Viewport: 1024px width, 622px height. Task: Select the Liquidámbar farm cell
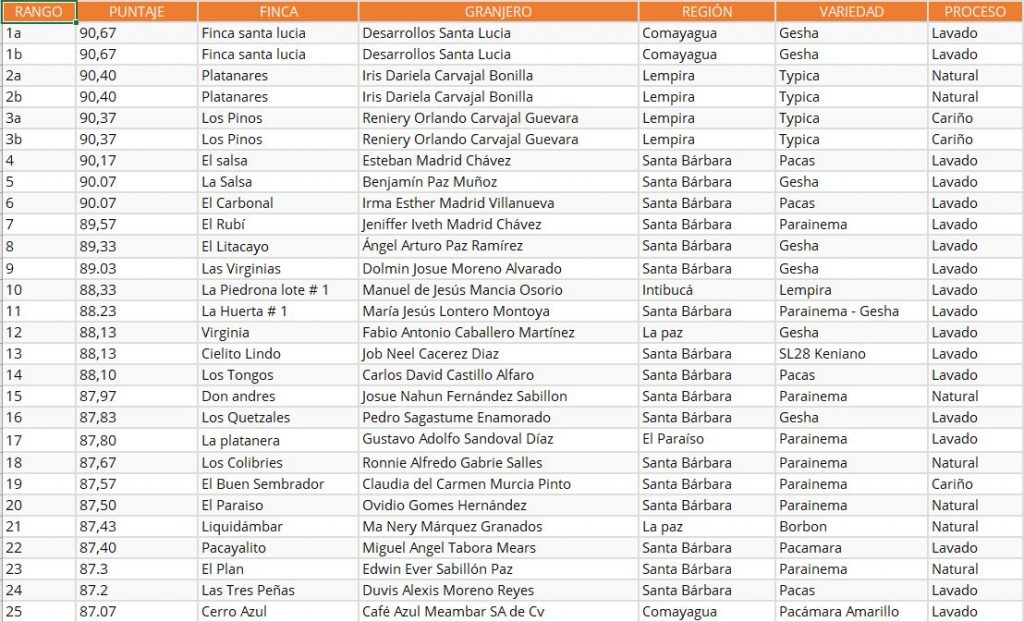(x=278, y=527)
